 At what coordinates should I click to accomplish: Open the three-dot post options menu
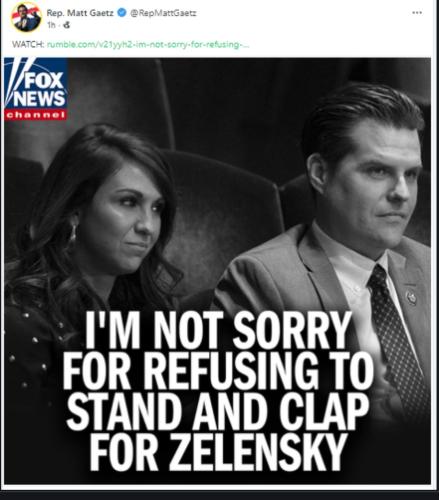tap(417, 13)
